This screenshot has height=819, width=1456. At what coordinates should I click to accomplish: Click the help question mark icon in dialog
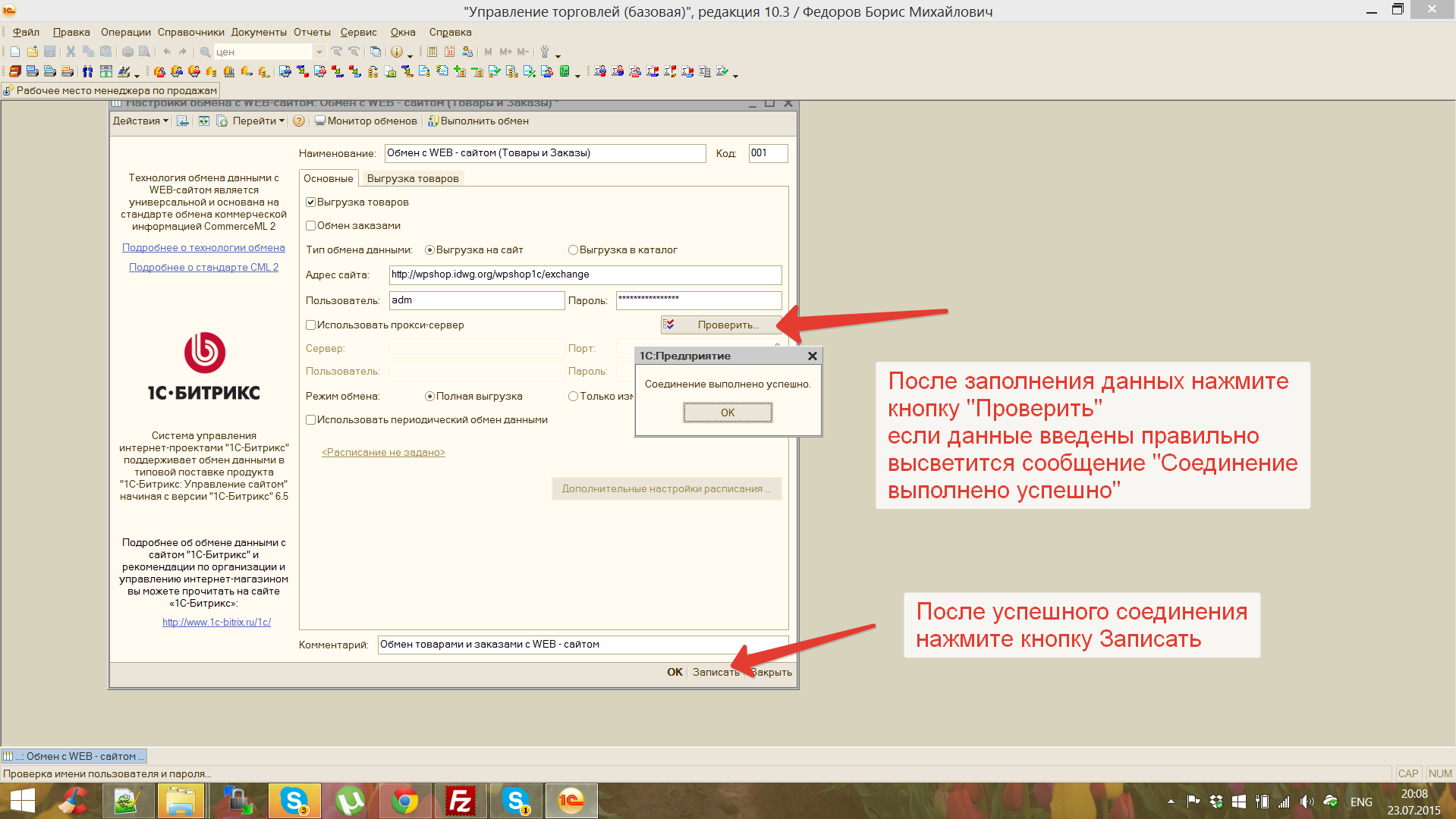299,121
